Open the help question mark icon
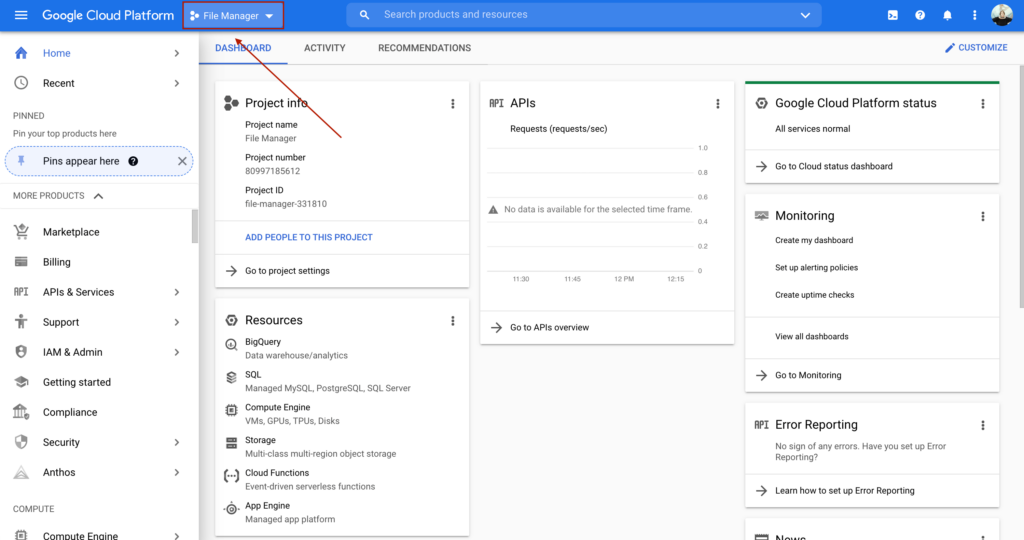Viewport: 1024px width, 540px height. (920, 15)
